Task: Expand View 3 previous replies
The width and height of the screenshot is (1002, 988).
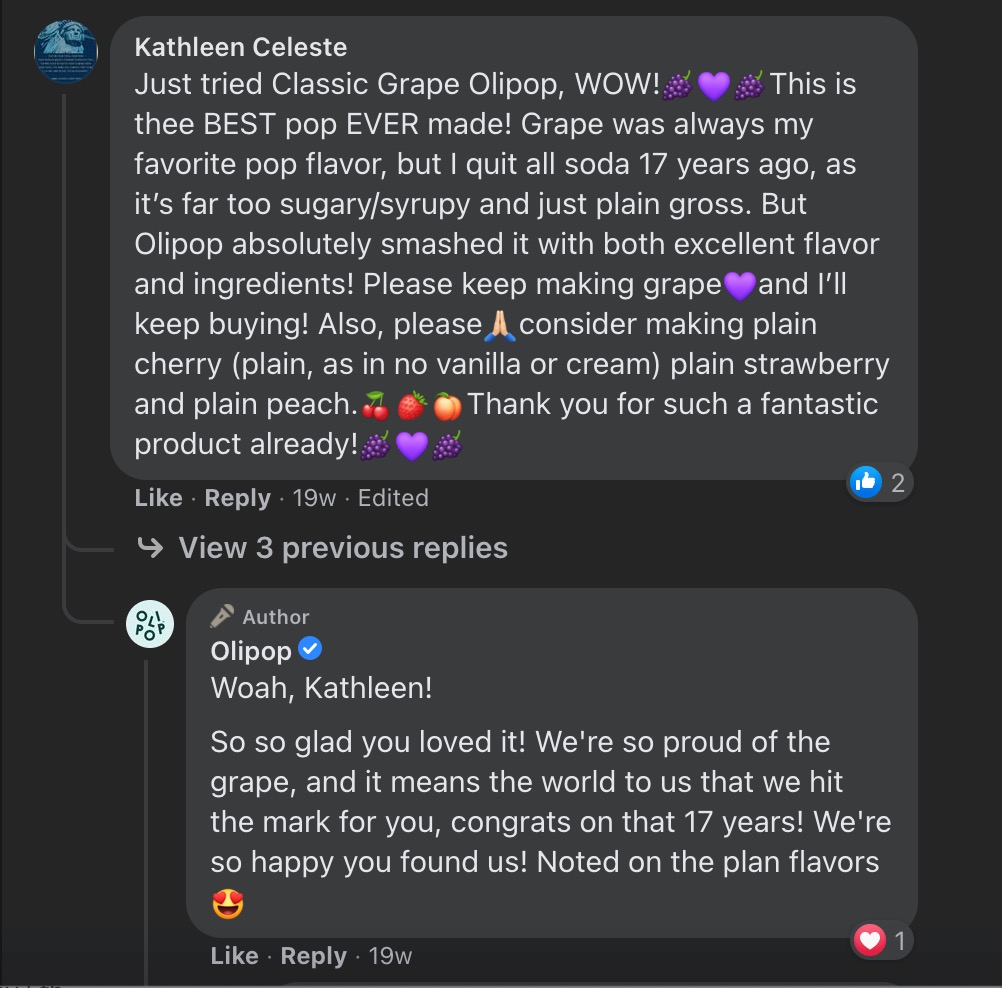Action: point(343,548)
